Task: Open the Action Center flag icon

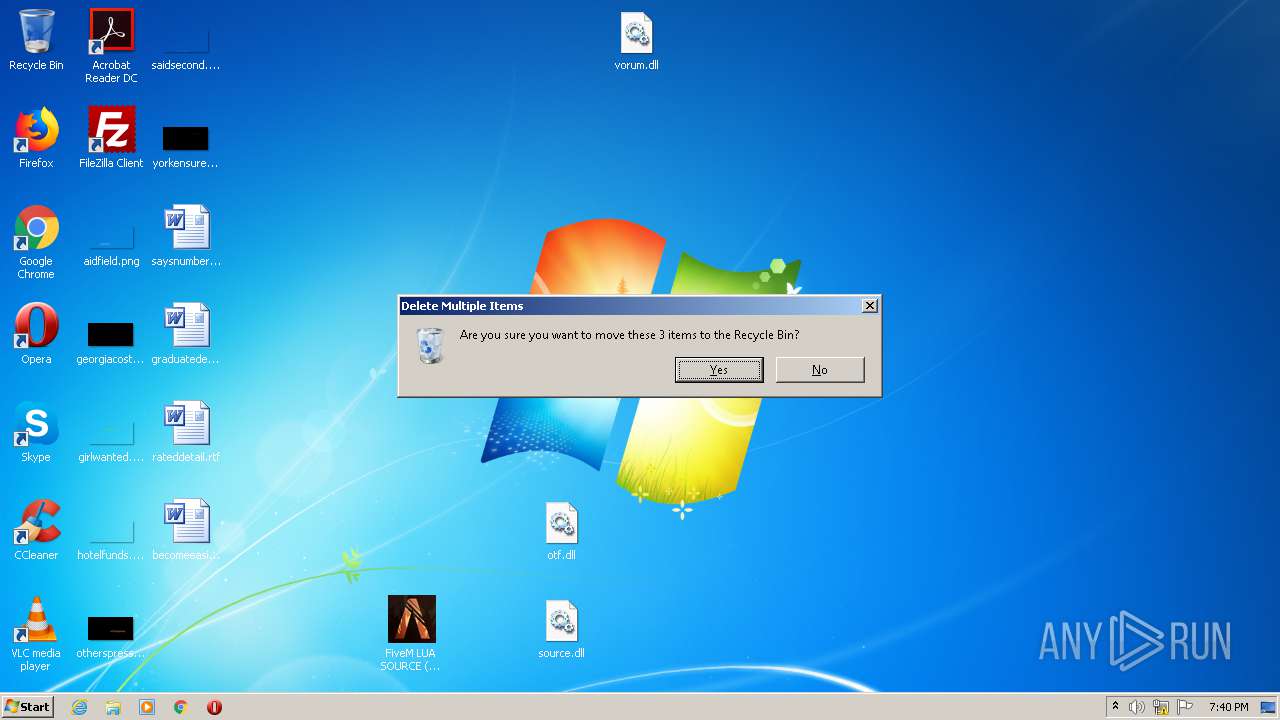Action: point(1185,707)
